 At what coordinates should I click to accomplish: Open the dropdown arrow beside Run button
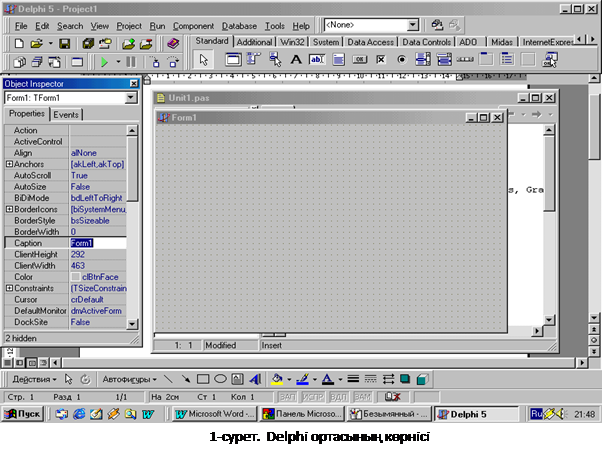118,62
